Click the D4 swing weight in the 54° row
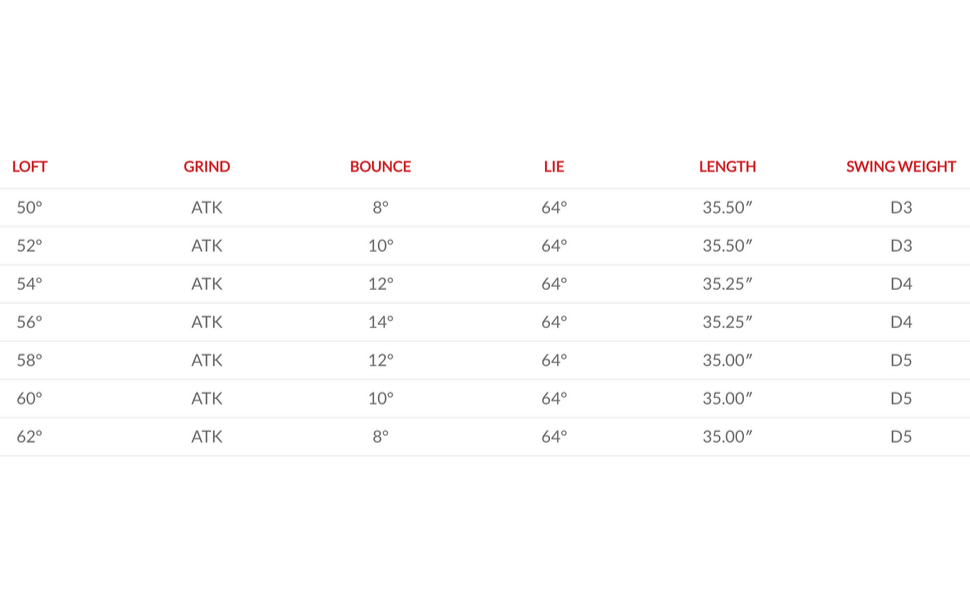 [x=901, y=284]
